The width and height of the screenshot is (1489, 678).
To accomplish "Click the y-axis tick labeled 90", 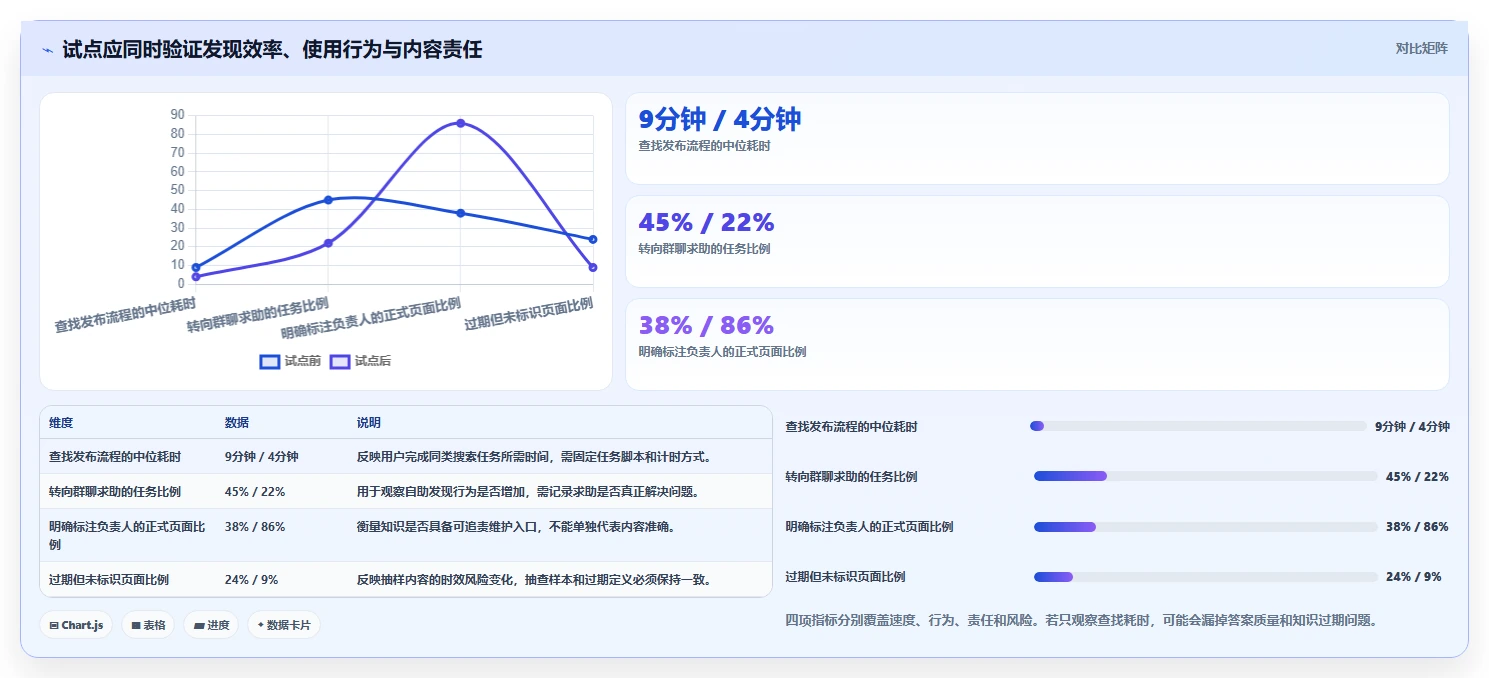I will click(178, 115).
